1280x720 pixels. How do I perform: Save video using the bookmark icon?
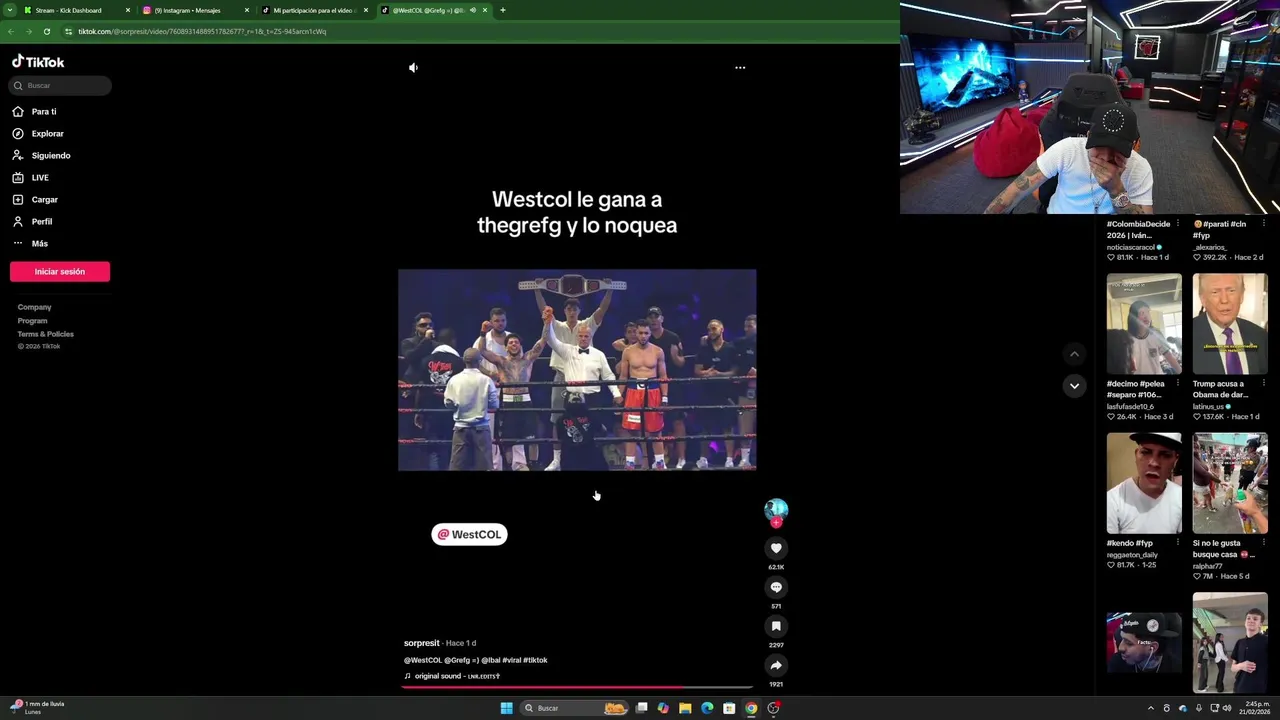(x=776, y=626)
